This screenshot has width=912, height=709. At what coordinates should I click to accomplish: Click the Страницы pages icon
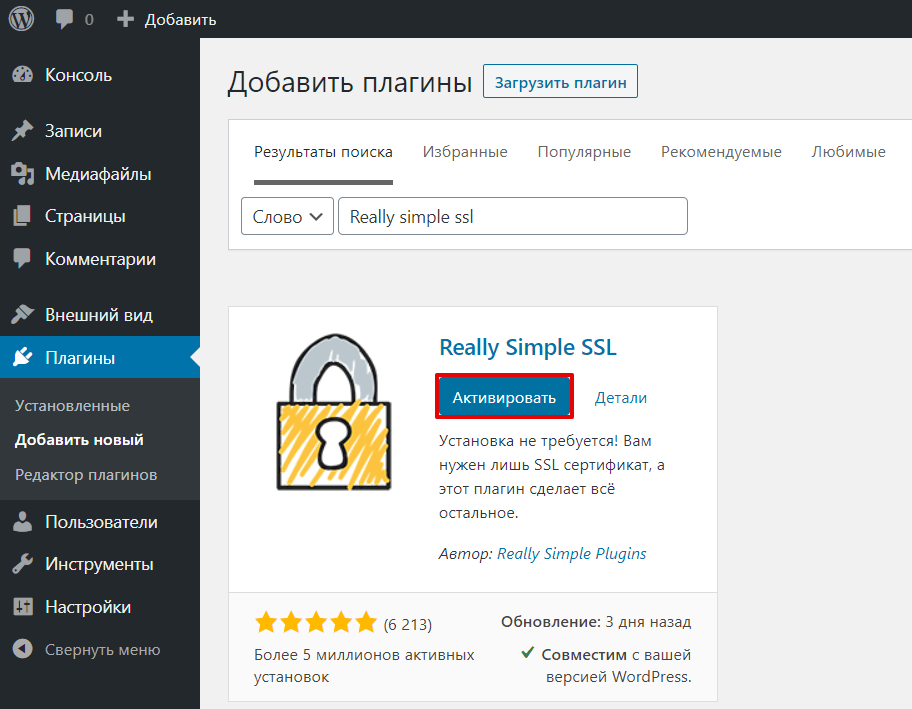[23, 216]
